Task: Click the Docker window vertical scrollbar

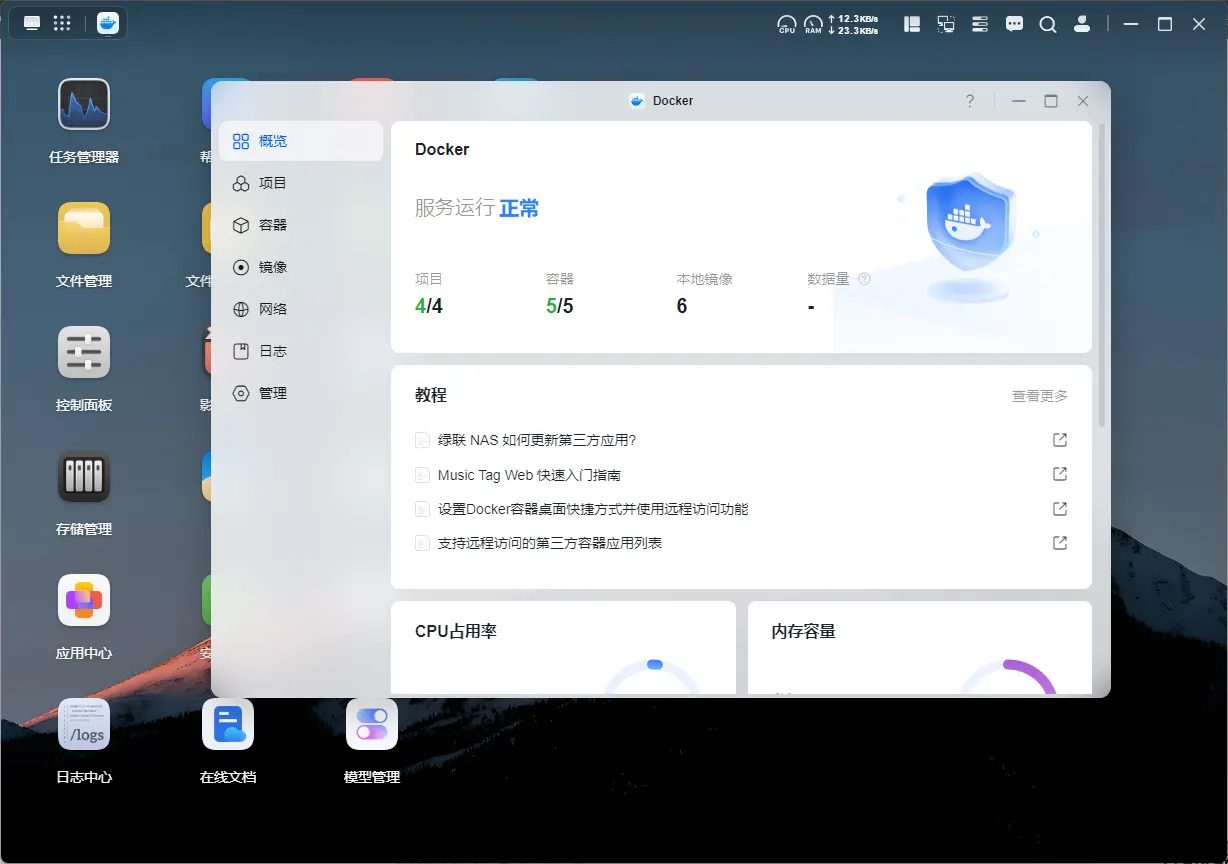Action: click(x=1102, y=275)
